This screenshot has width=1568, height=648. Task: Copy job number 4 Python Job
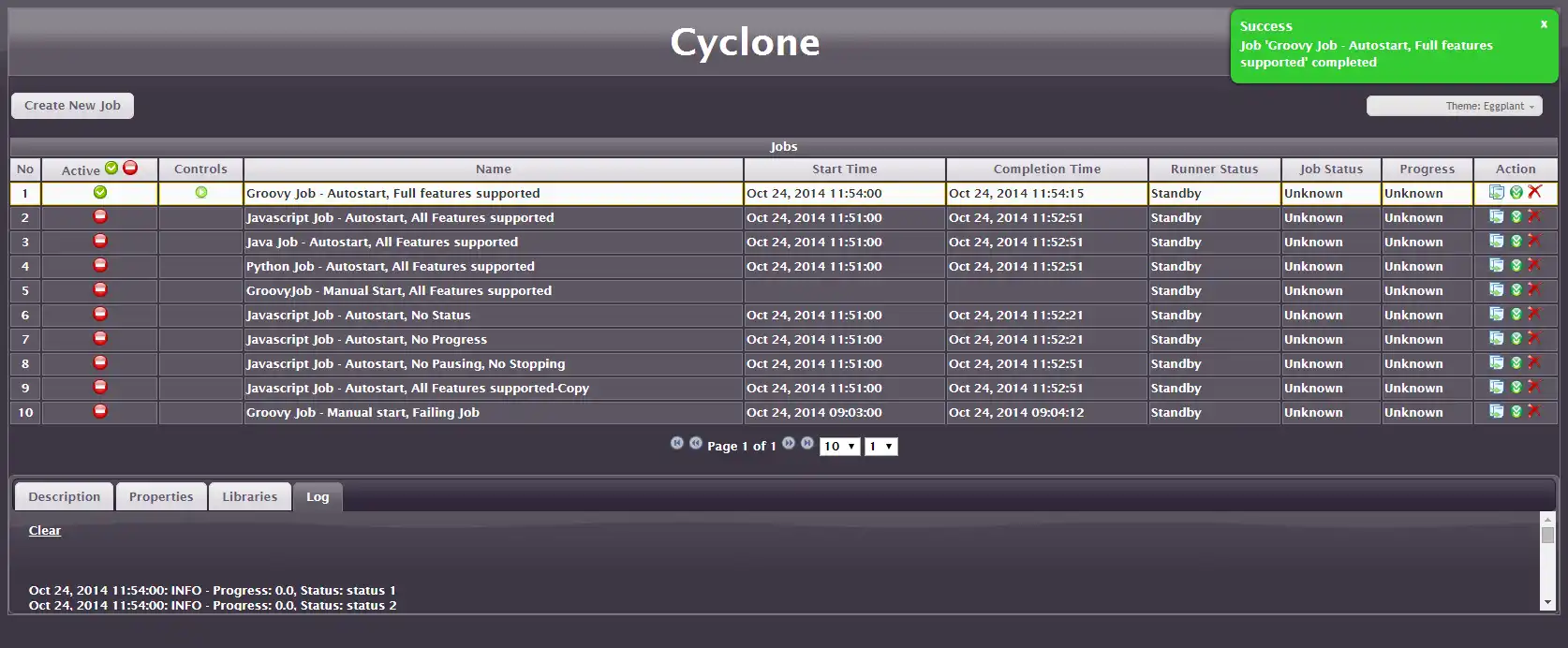[1497, 265]
